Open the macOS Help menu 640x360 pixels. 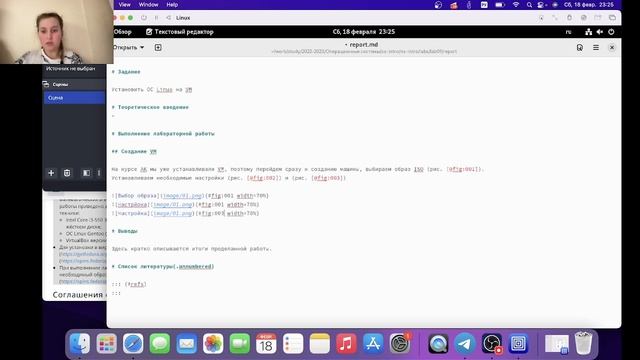tap(172, 5)
